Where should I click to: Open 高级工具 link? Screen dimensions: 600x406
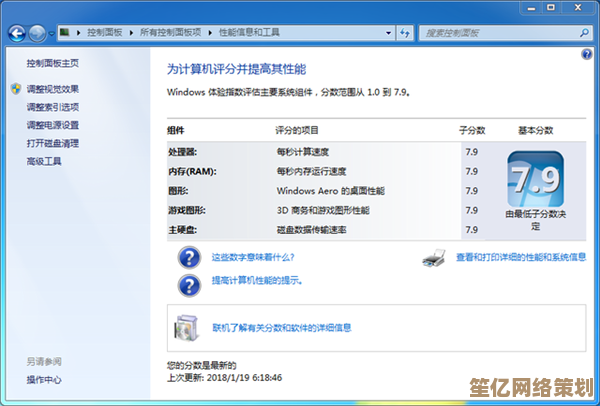pos(44,161)
